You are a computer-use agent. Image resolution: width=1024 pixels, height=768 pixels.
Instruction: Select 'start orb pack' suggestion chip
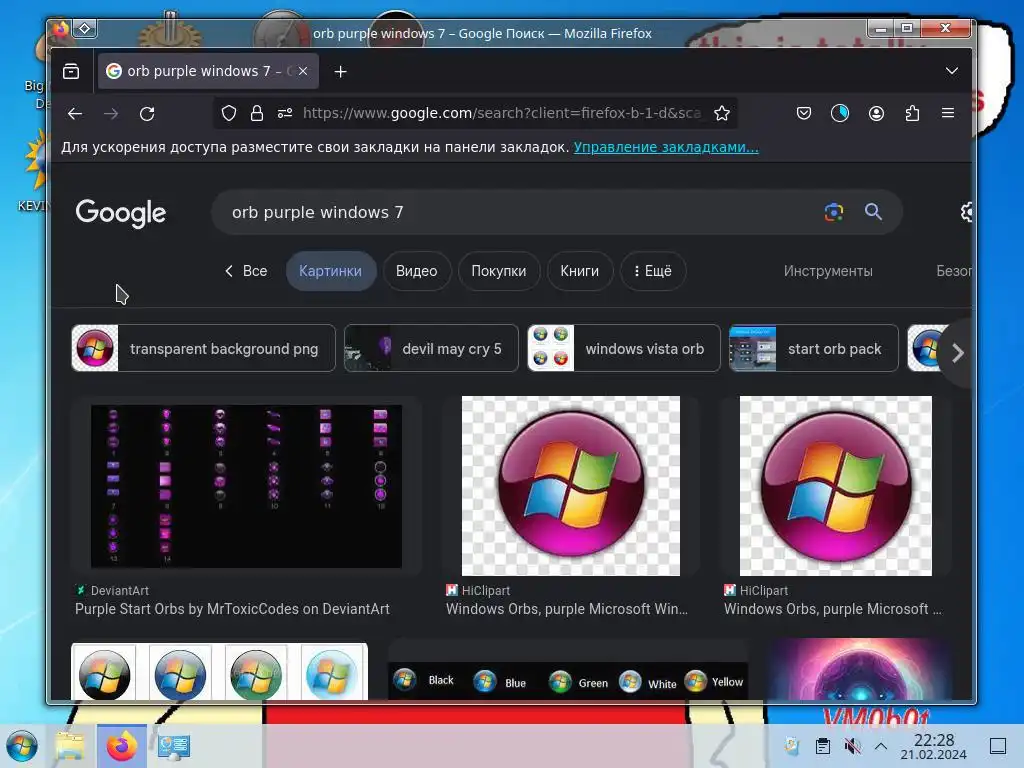tap(813, 349)
